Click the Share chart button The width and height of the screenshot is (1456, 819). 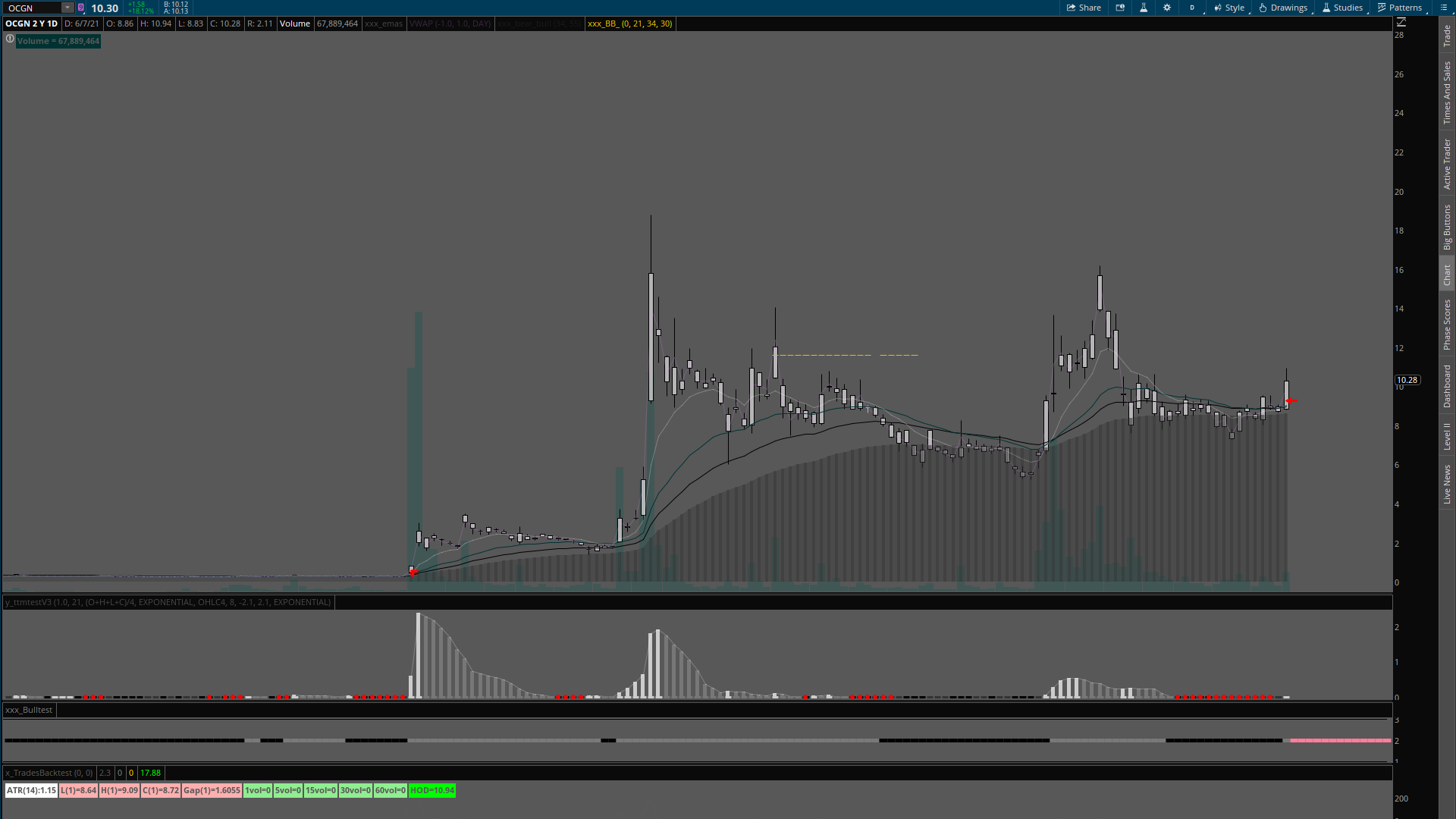pos(1084,8)
